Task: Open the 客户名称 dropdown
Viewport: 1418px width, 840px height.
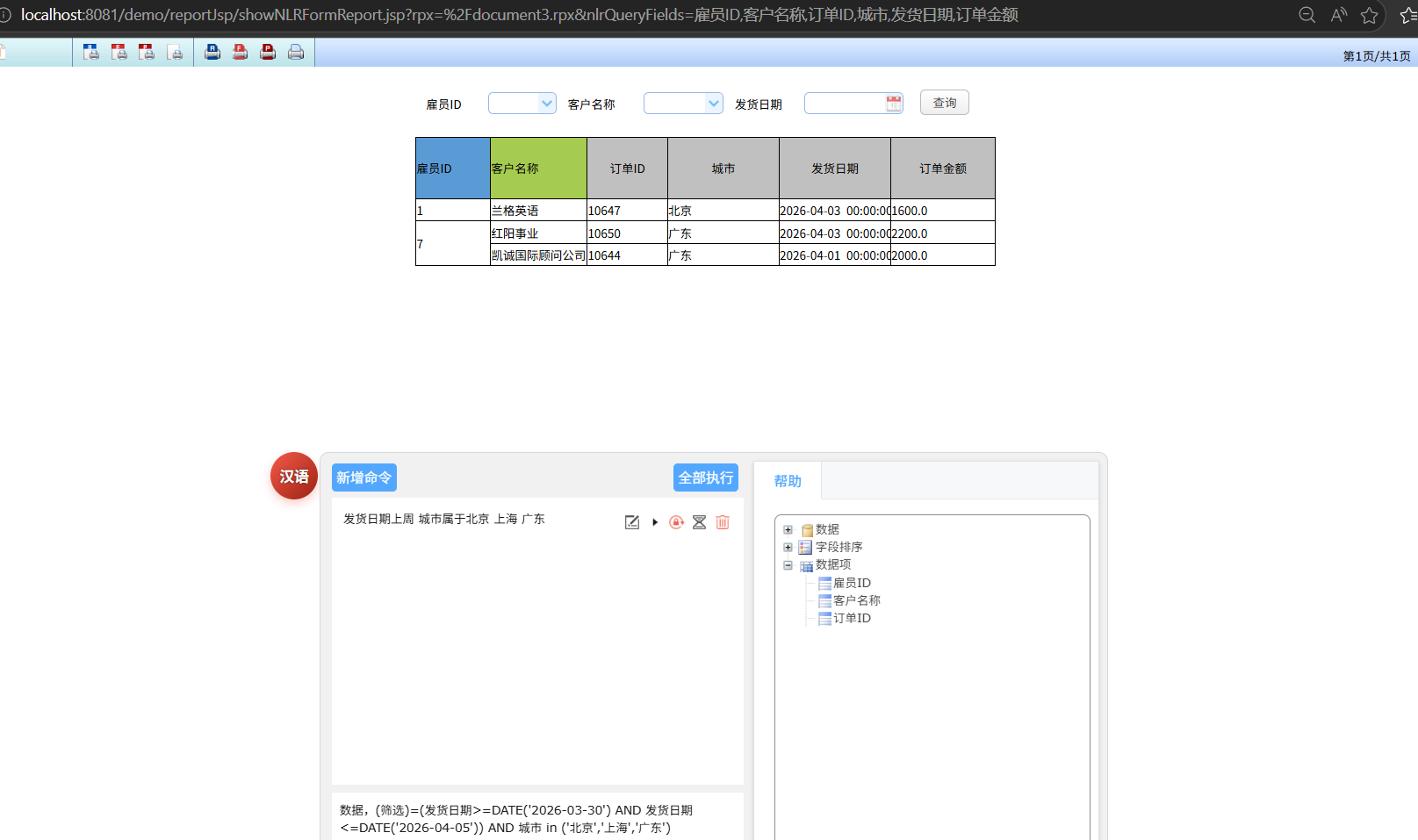Action: pos(713,104)
